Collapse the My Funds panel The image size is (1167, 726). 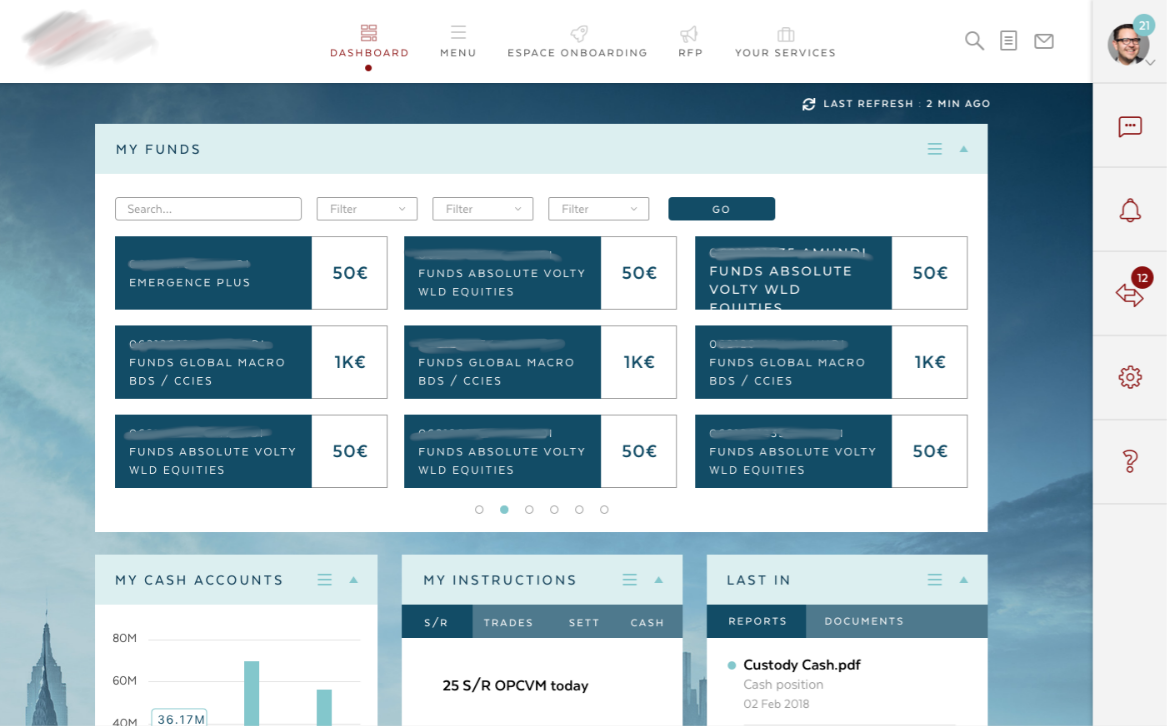pyautogui.click(x=963, y=148)
